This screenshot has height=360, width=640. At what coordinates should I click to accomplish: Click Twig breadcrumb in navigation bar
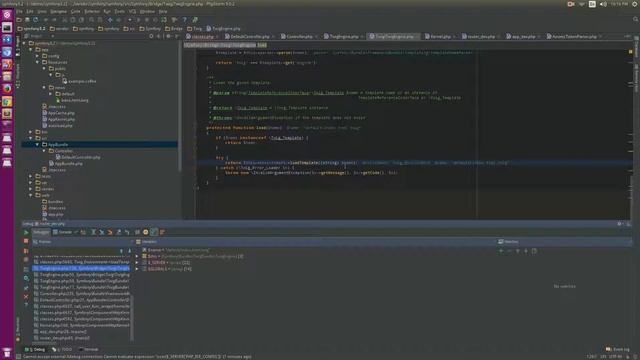(195, 29)
